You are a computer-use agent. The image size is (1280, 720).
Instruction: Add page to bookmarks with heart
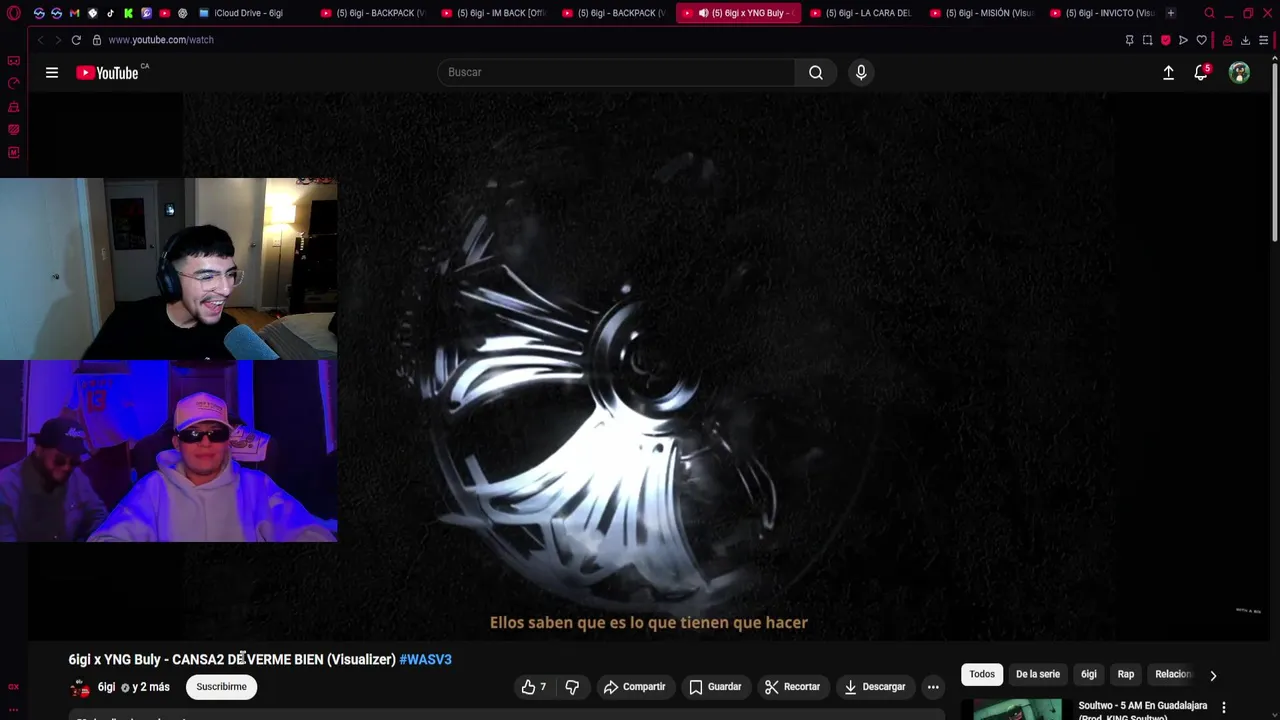(1201, 40)
